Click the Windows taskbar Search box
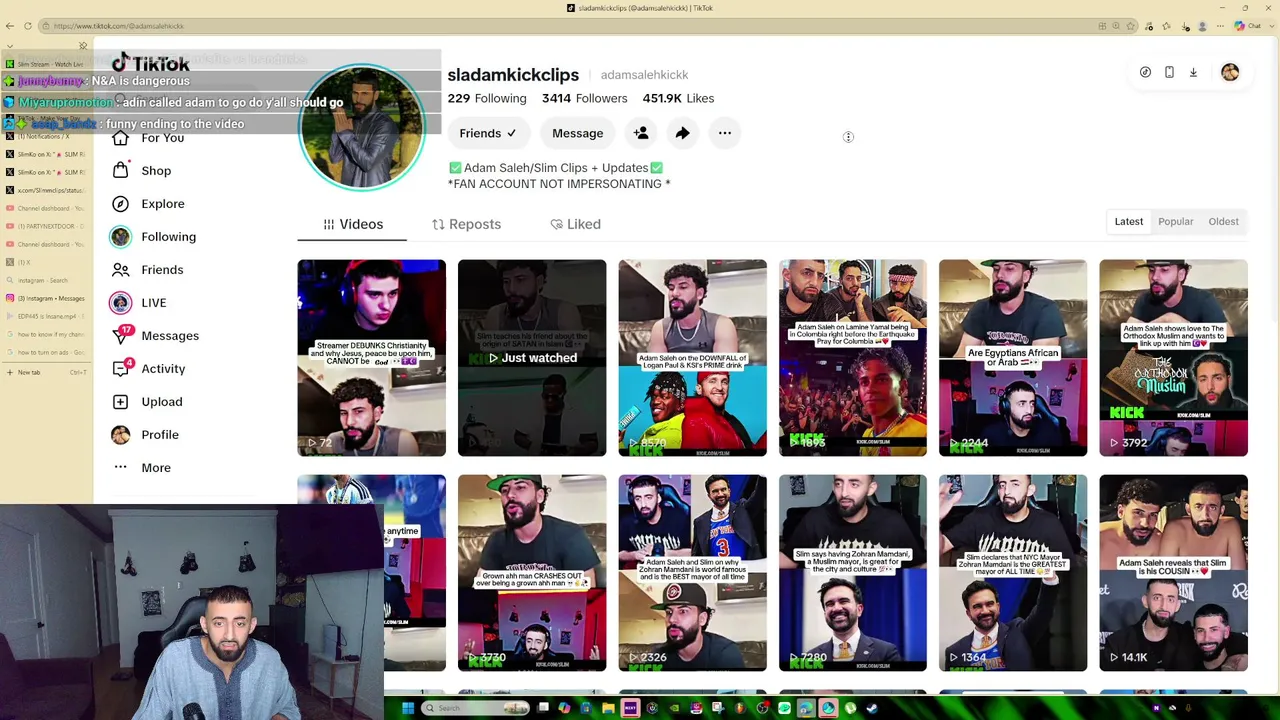The height and width of the screenshot is (720, 1280). pos(475,708)
